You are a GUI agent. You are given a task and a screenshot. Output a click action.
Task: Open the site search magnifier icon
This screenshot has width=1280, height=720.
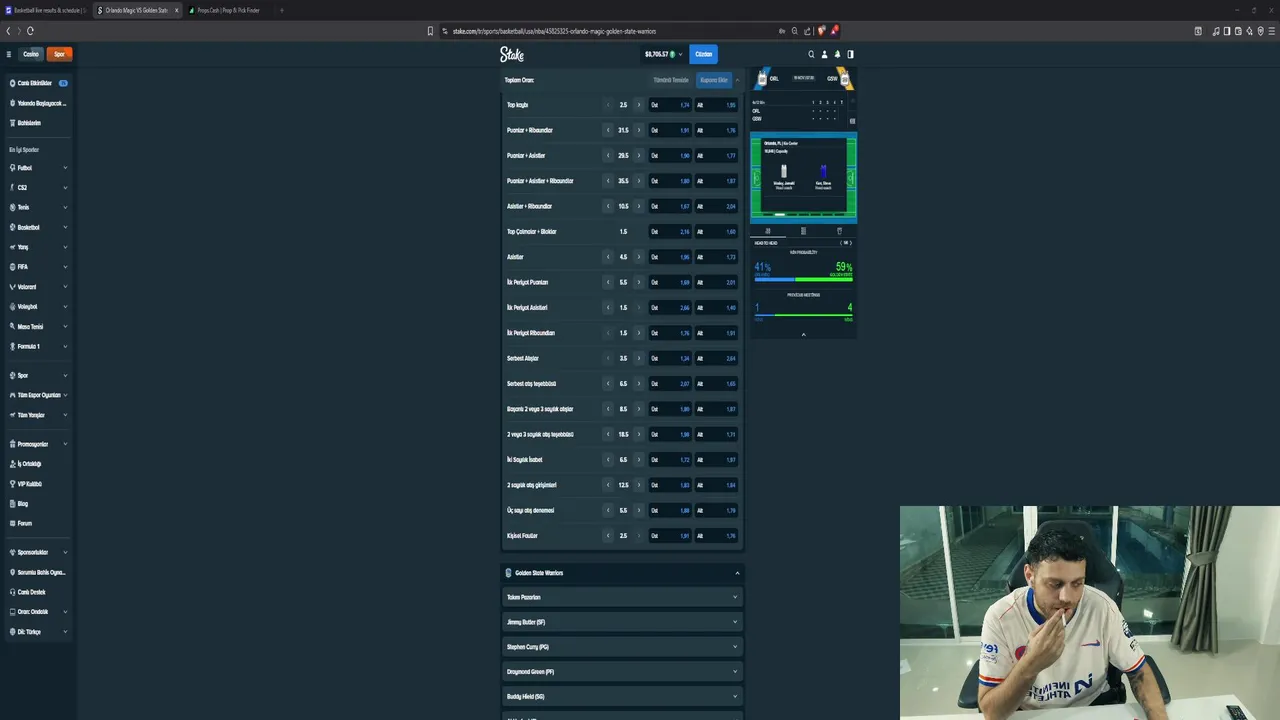[x=811, y=54]
